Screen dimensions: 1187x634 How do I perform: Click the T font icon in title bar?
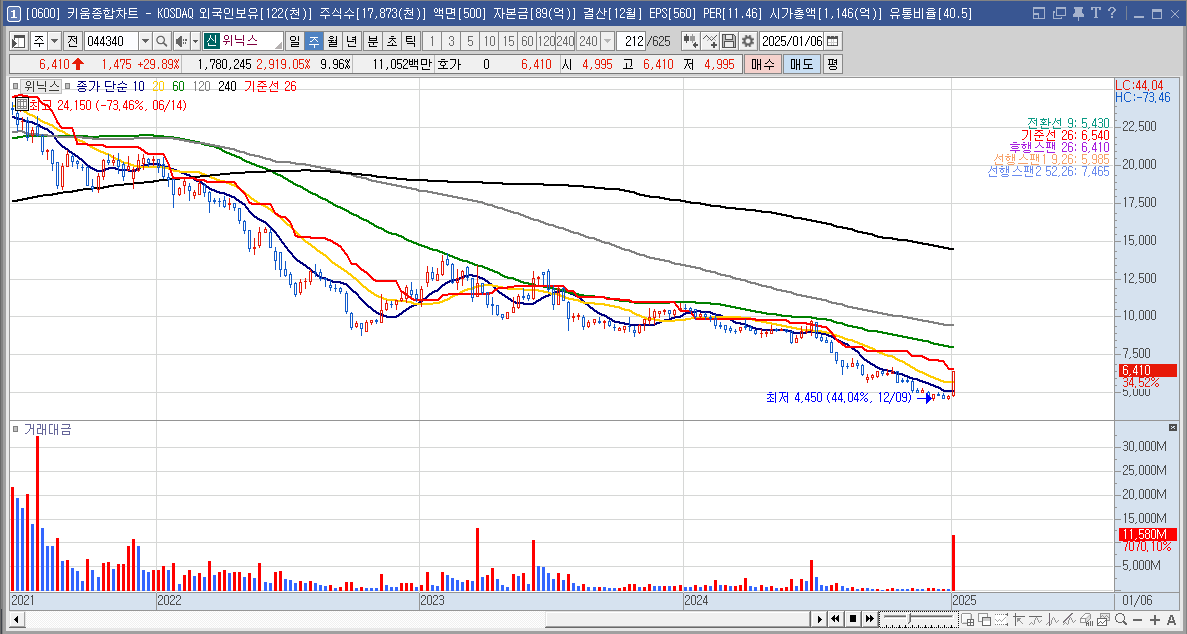[x=1095, y=13]
